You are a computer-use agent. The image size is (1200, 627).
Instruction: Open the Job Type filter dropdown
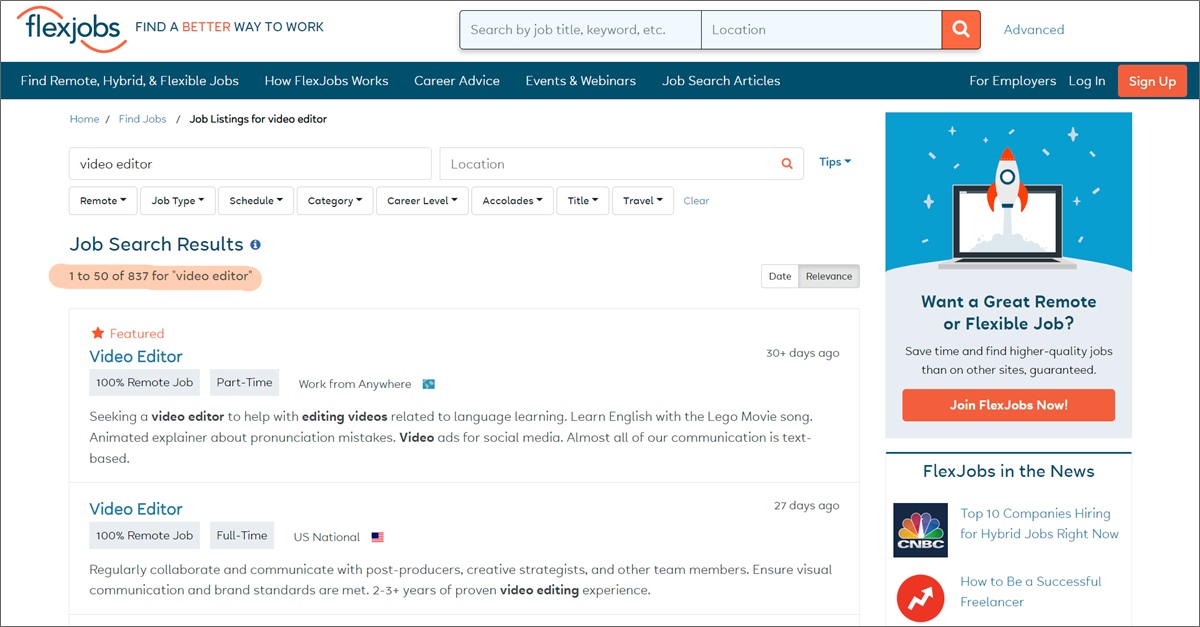click(177, 201)
